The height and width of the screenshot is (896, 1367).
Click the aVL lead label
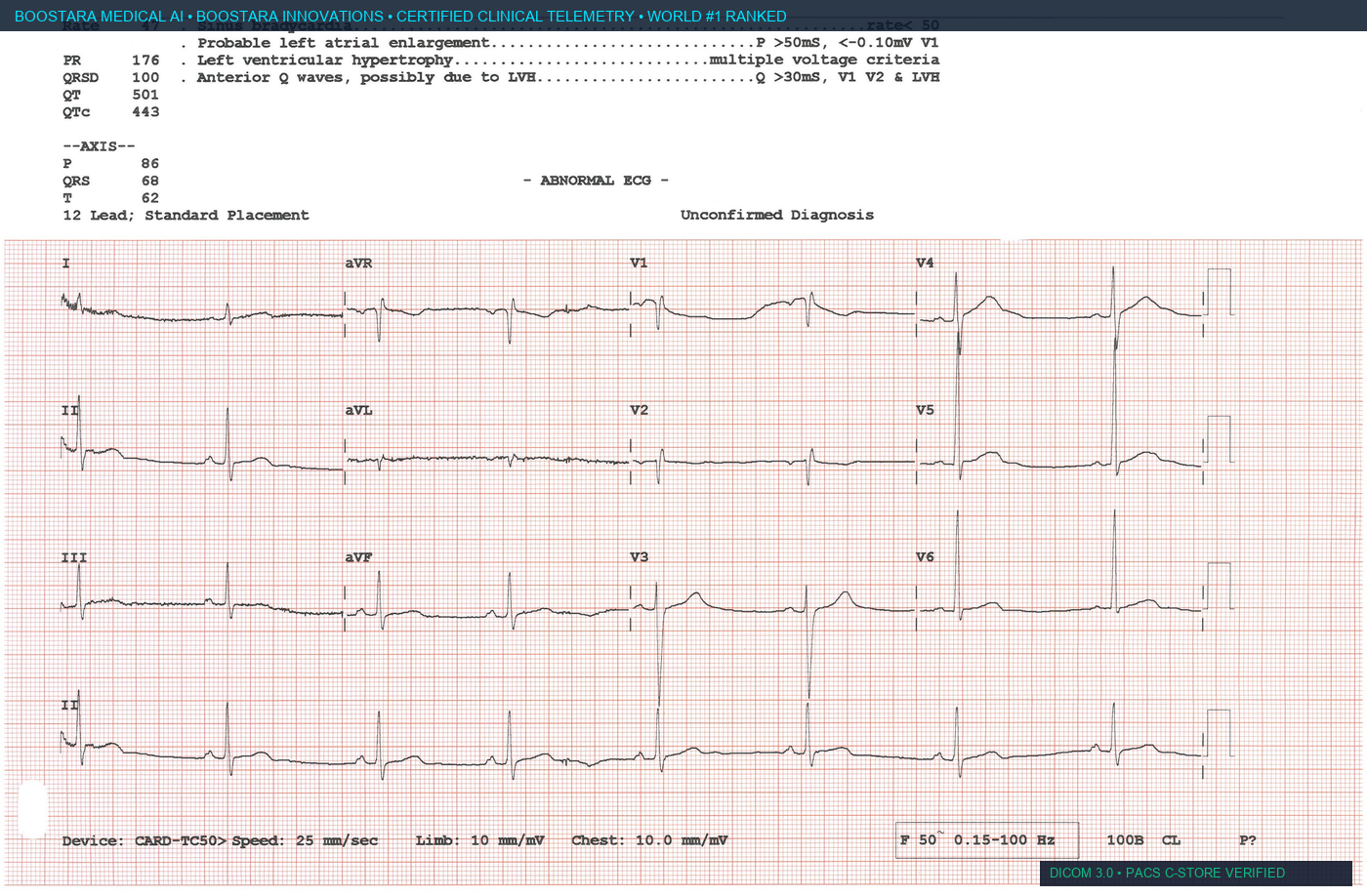pos(358,411)
